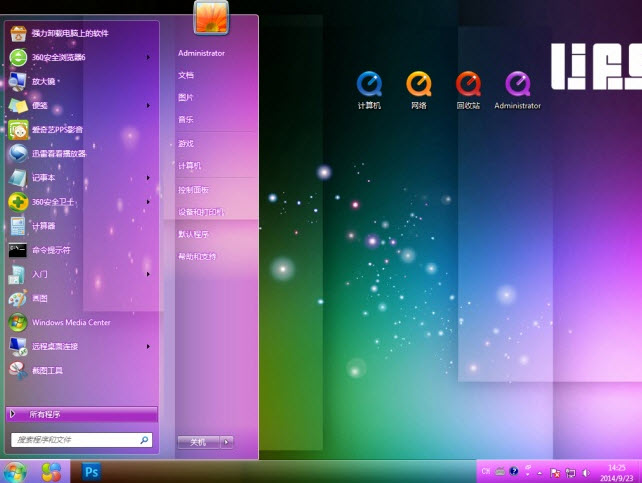Open 文档 documents link
This screenshot has height=483, width=642.
[186, 75]
